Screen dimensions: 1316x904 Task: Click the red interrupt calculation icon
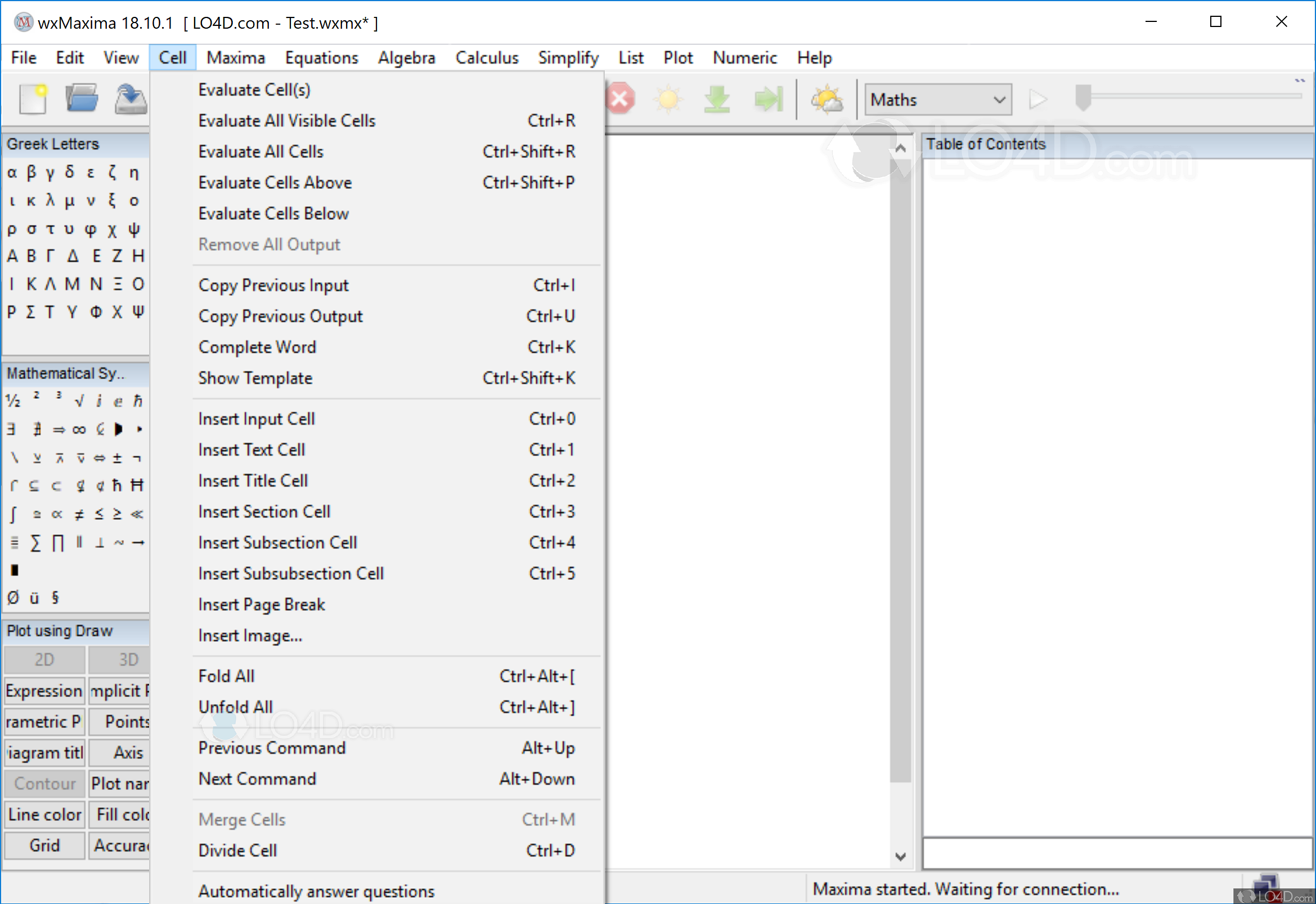point(621,99)
